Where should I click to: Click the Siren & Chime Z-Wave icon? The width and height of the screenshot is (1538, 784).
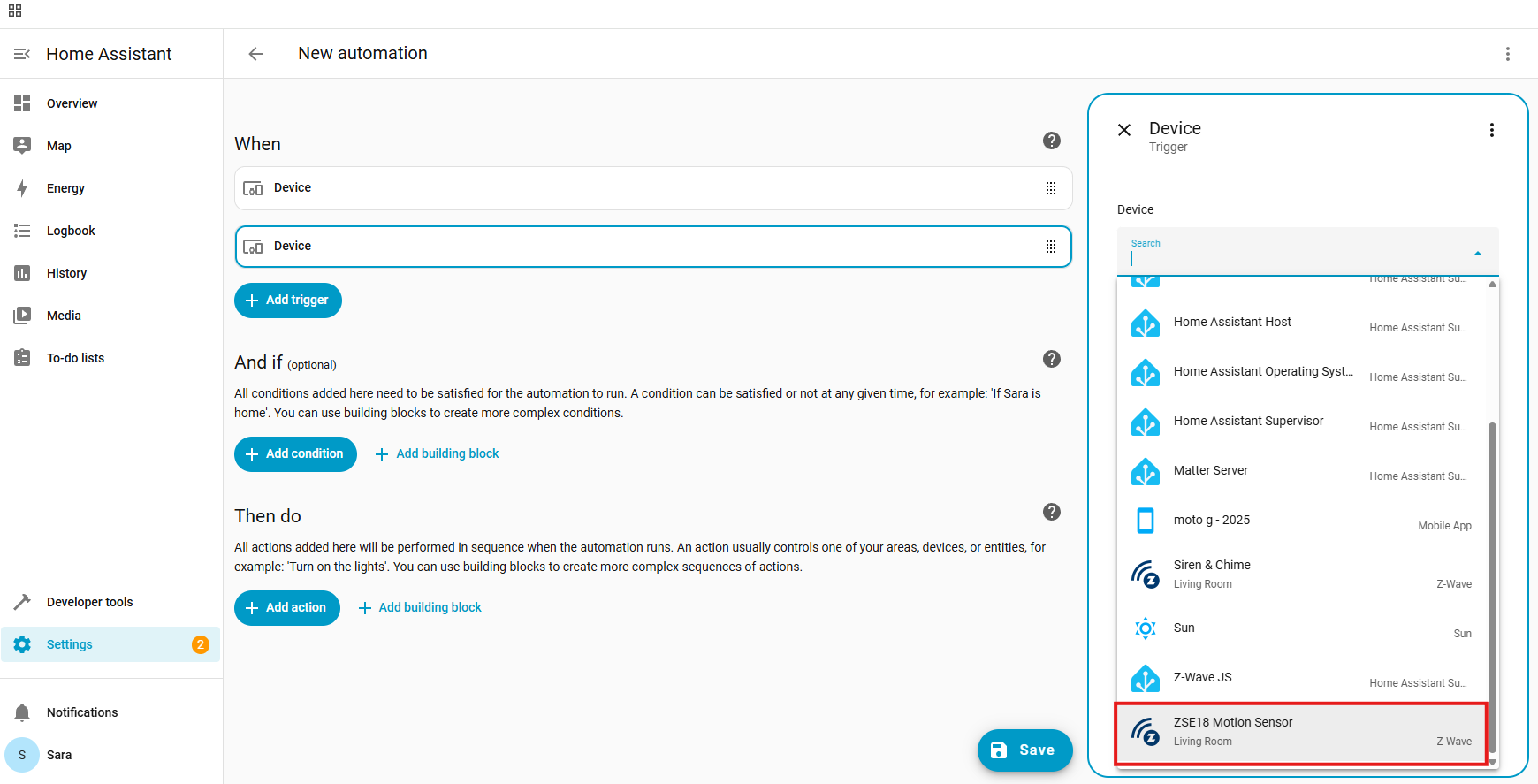point(1146,575)
